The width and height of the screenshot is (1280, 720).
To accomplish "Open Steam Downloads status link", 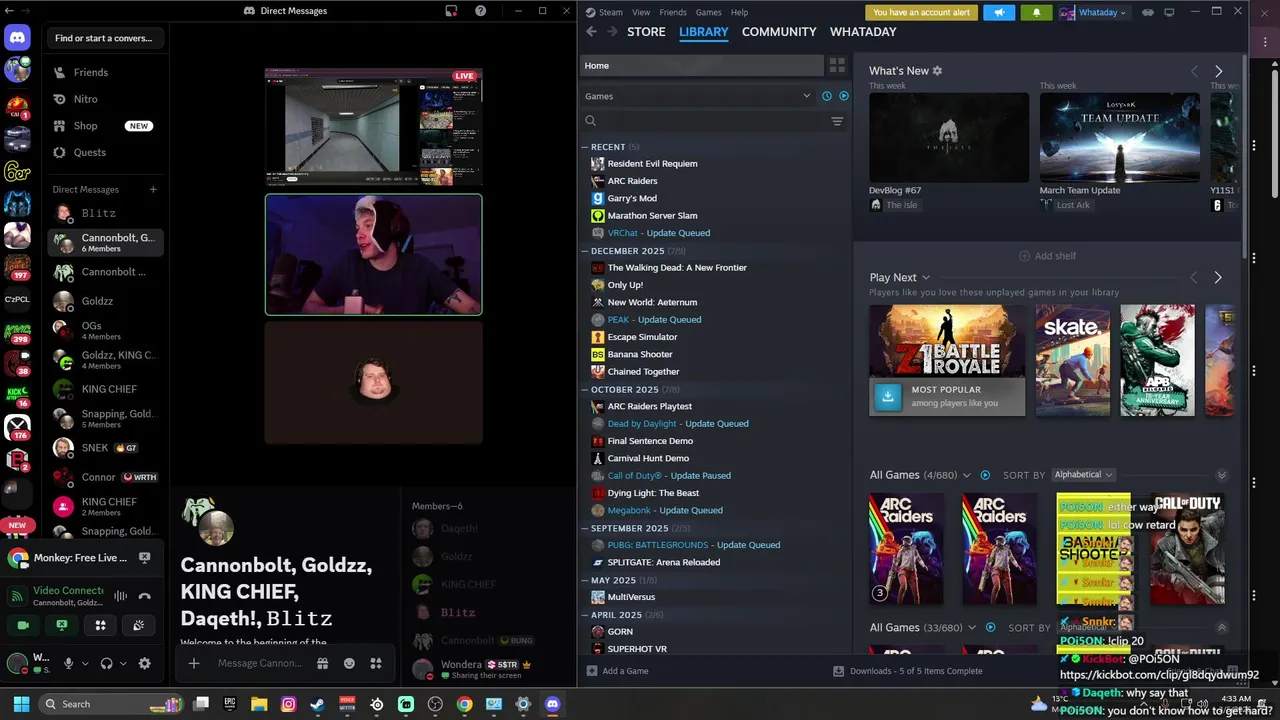I will click(x=908, y=671).
